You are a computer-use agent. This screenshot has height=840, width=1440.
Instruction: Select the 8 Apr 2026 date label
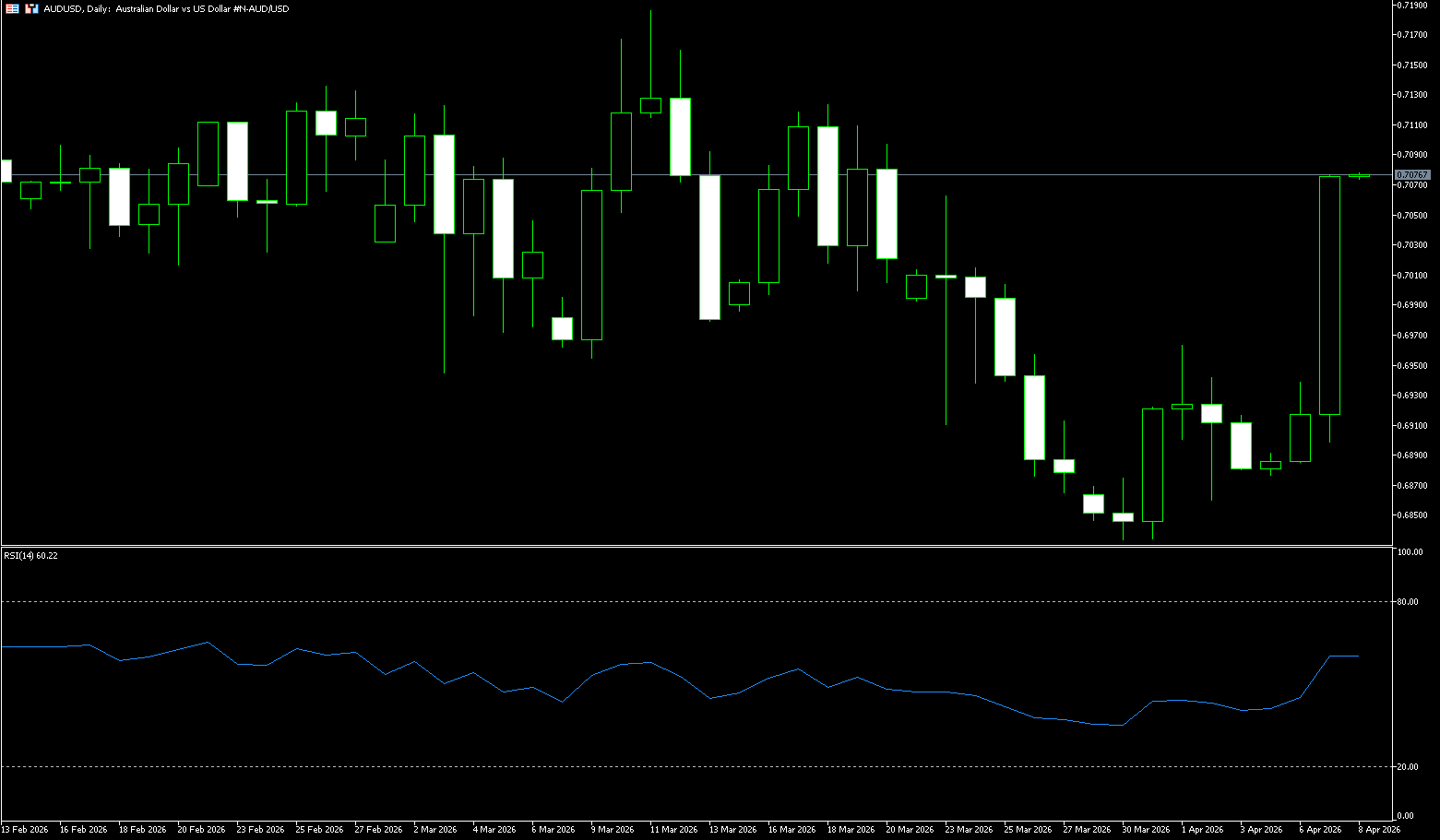1378,830
